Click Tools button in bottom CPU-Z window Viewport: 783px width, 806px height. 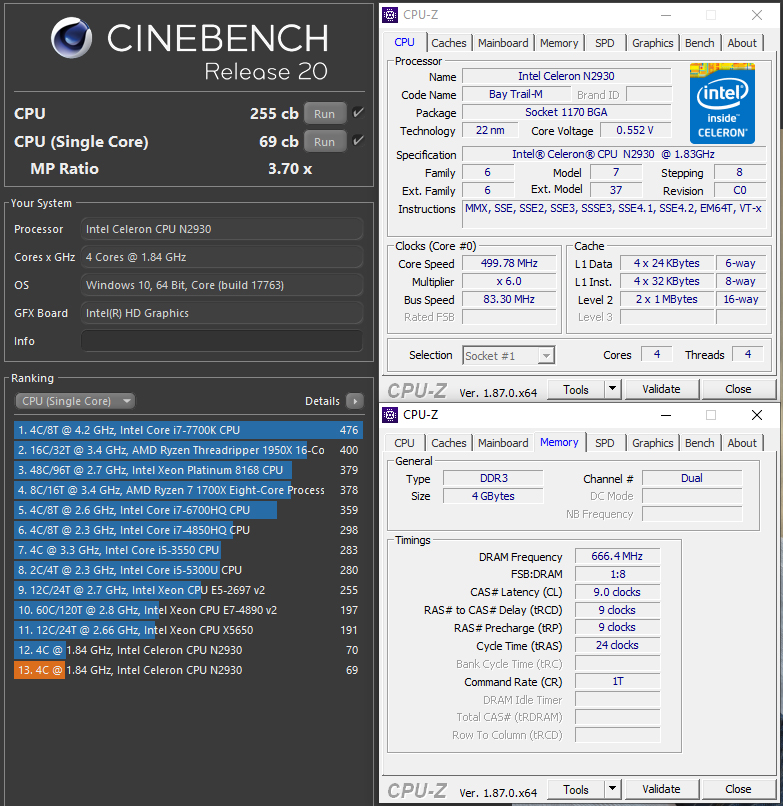(575, 789)
